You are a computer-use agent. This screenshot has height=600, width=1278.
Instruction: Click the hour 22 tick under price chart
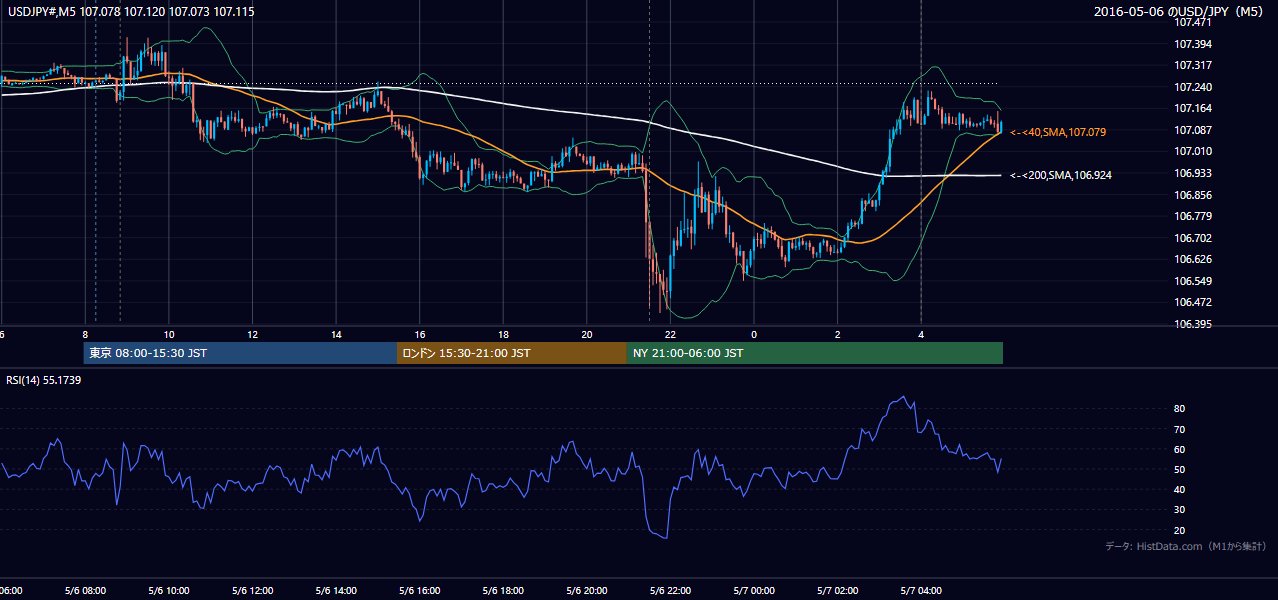click(671, 334)
